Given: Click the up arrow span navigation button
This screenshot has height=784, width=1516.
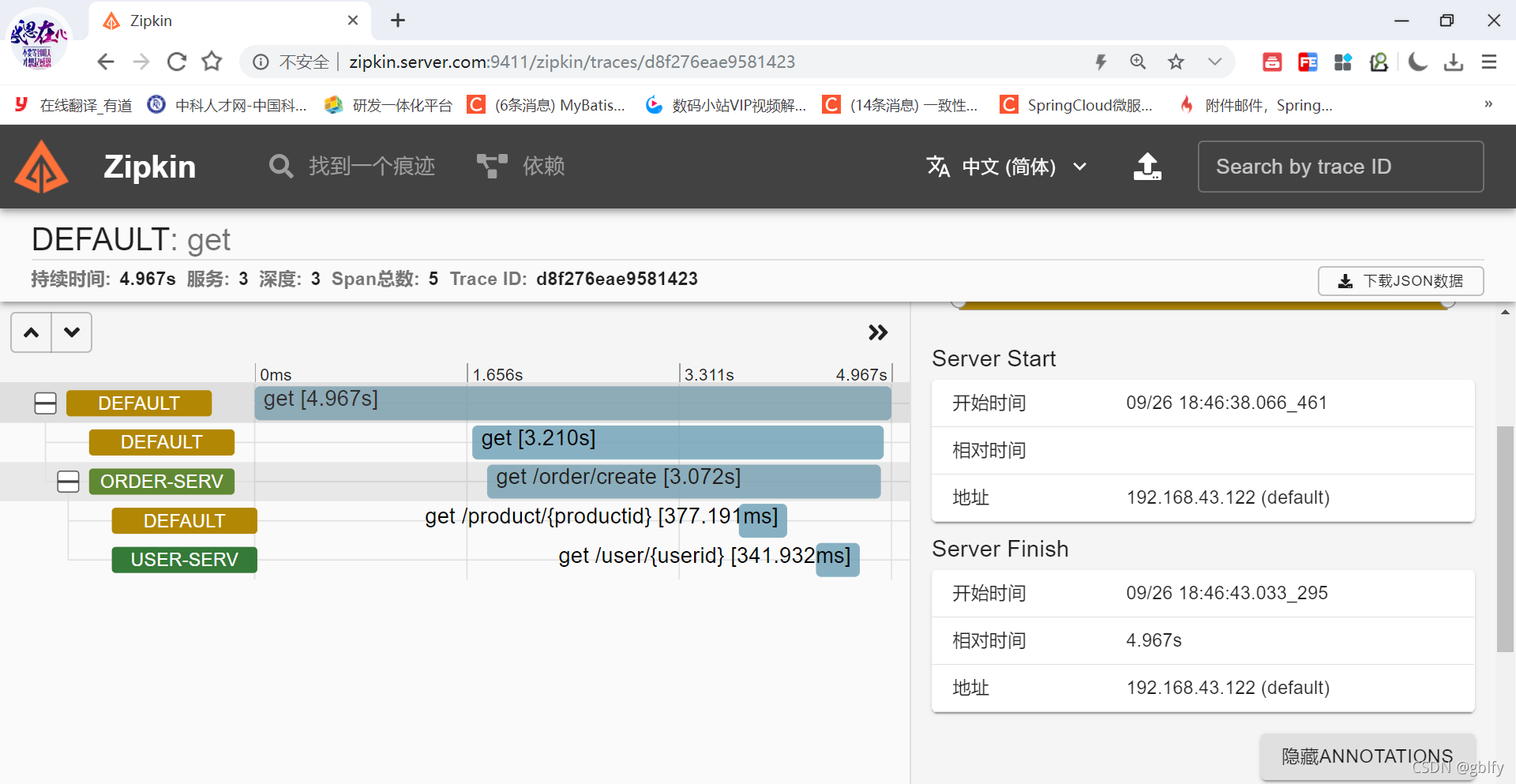Looking at the screenshot, I should [32, 332].
